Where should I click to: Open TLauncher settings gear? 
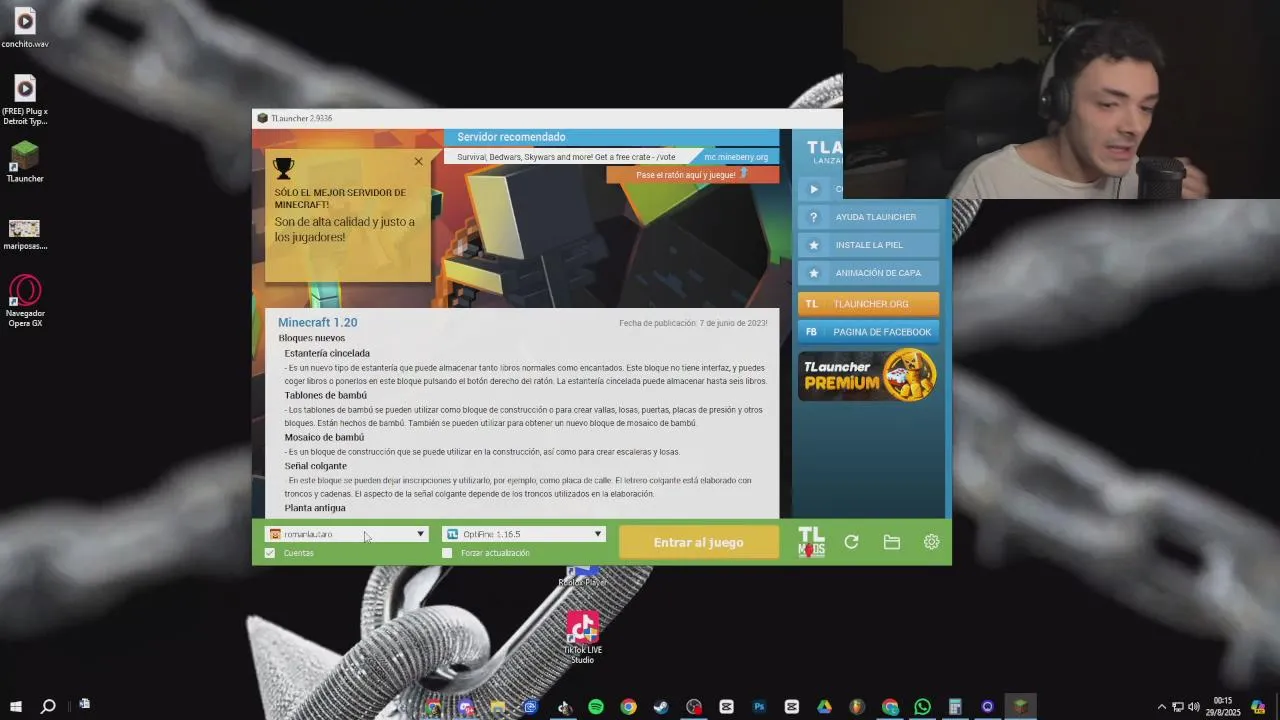tap(931, 542)
